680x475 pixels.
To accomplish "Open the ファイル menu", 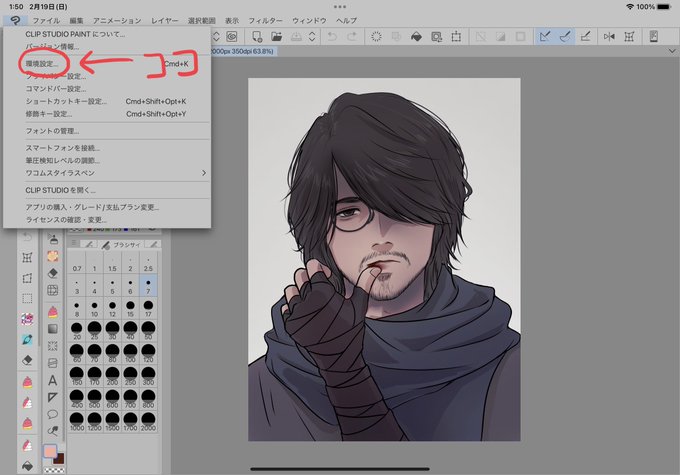I will tap(46, 20).
